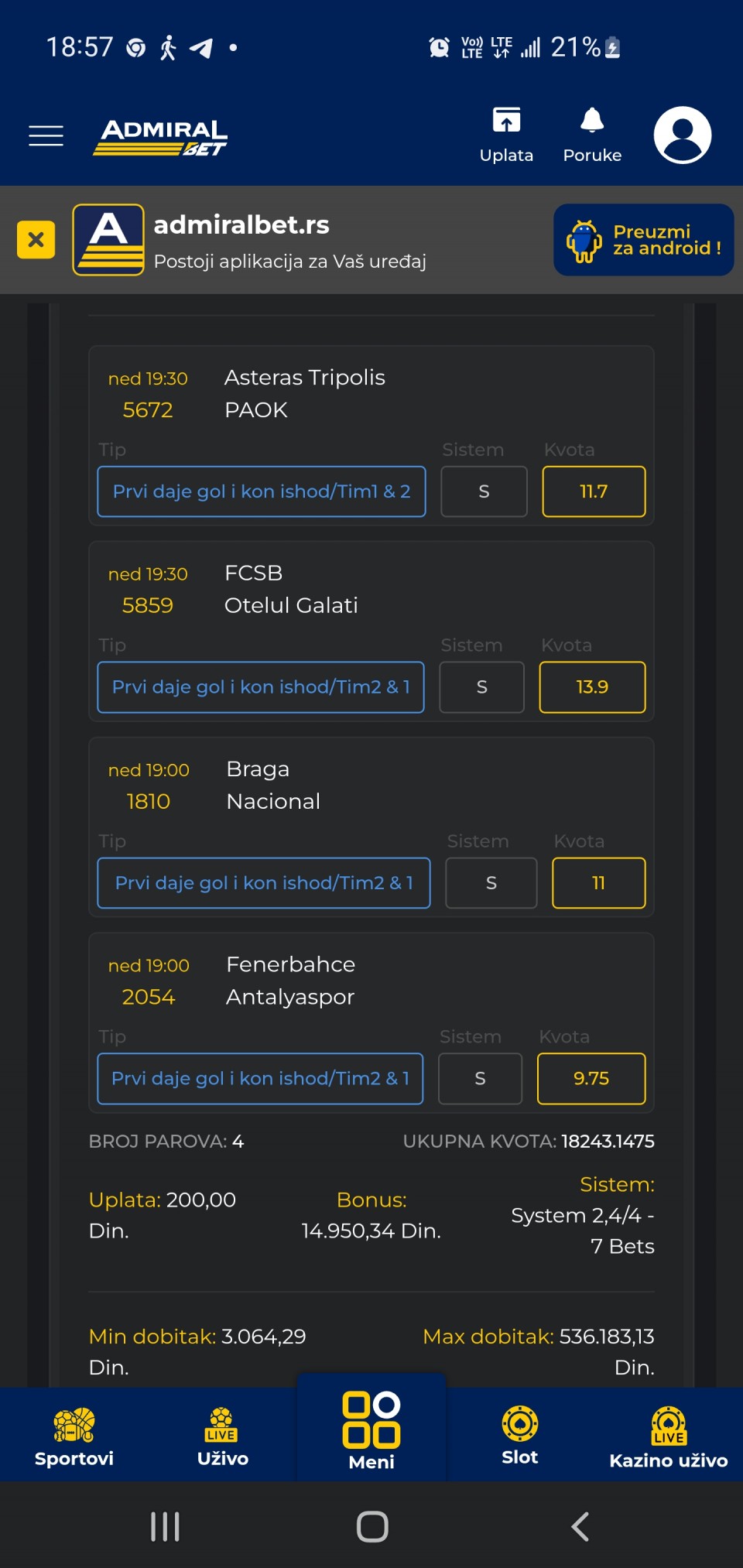Image resolution: width=743 pixels, height=1568 pixels.
Task: Toggle the S system for FCSB match
Action: [x=481, y=687]
